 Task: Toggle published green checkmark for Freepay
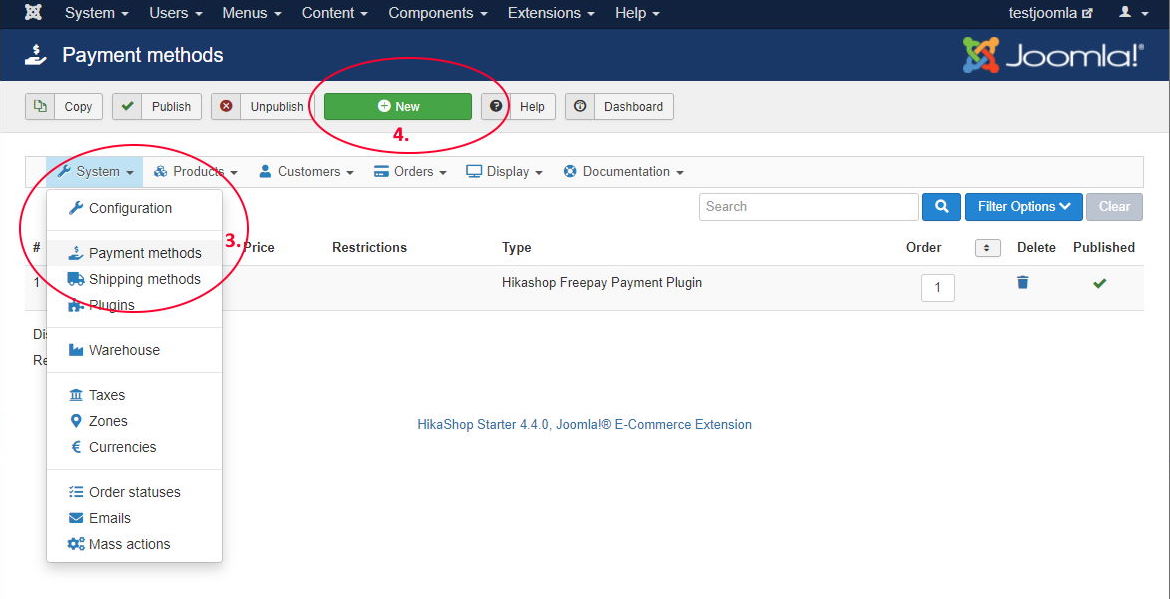(x=1099, y=284)
